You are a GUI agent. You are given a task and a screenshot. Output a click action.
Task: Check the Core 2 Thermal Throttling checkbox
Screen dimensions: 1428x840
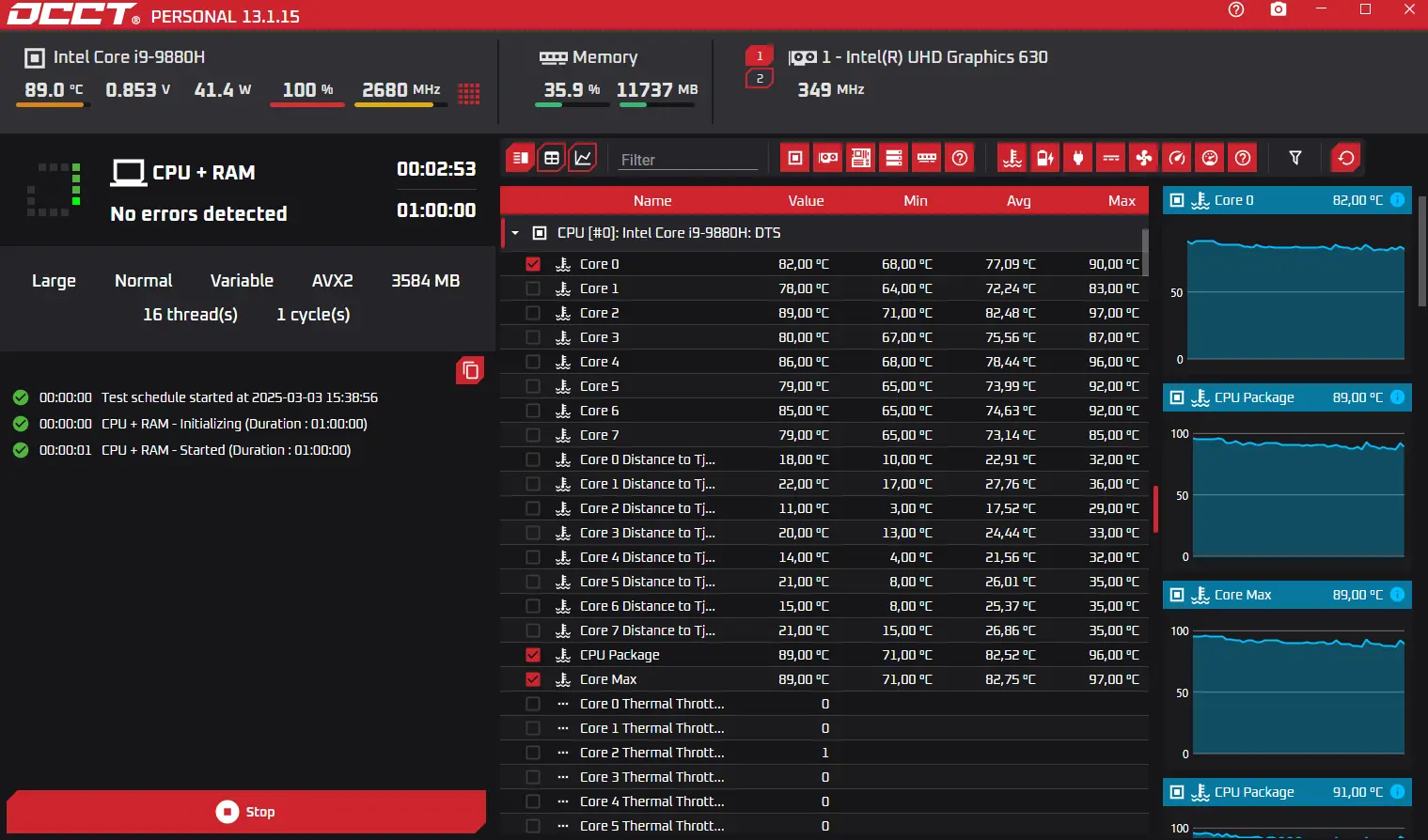tap(533, 753)
